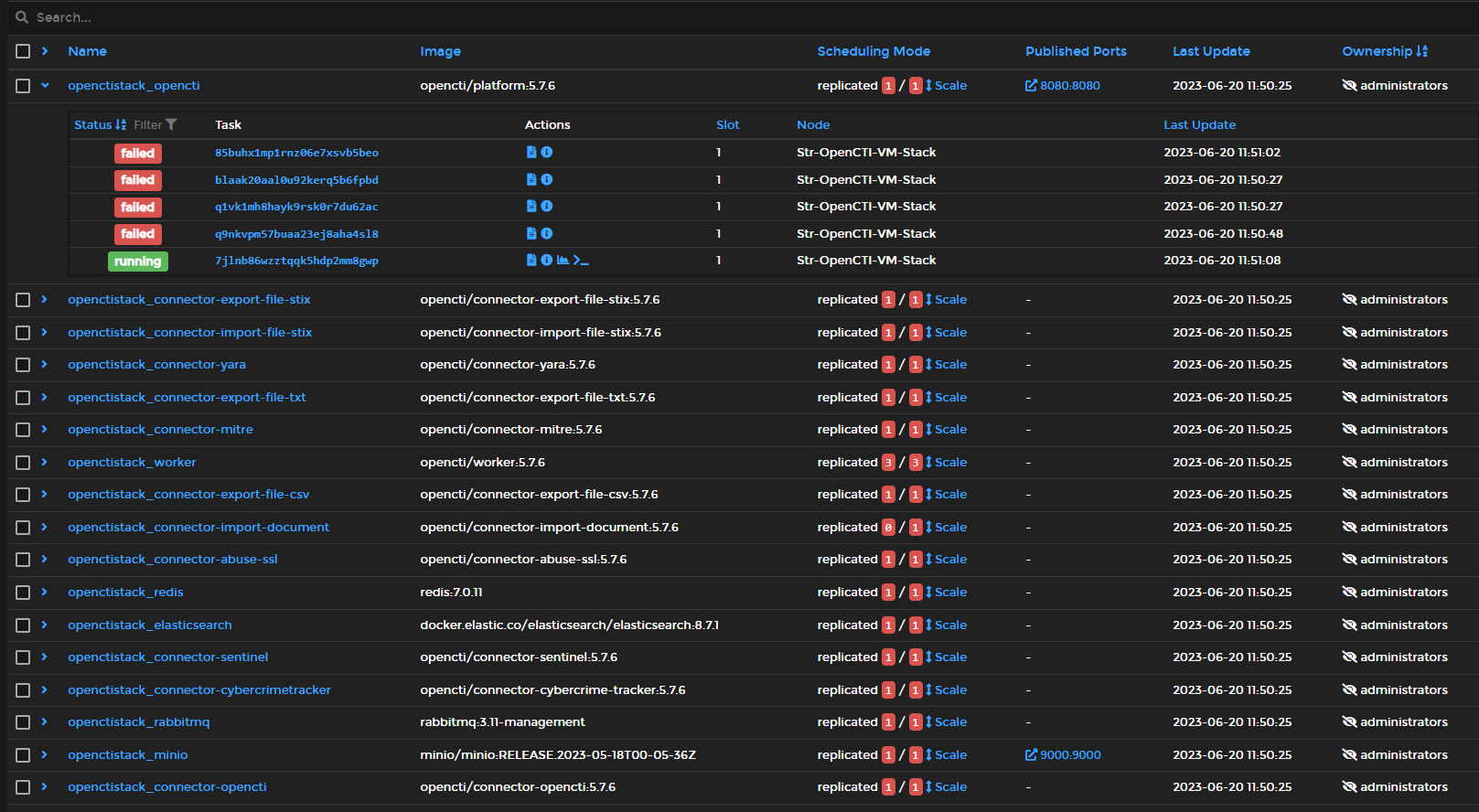Viewport: 1479px width, 812px height.
Task: Sort services by Ownership column
Action: pos(1384,51)
